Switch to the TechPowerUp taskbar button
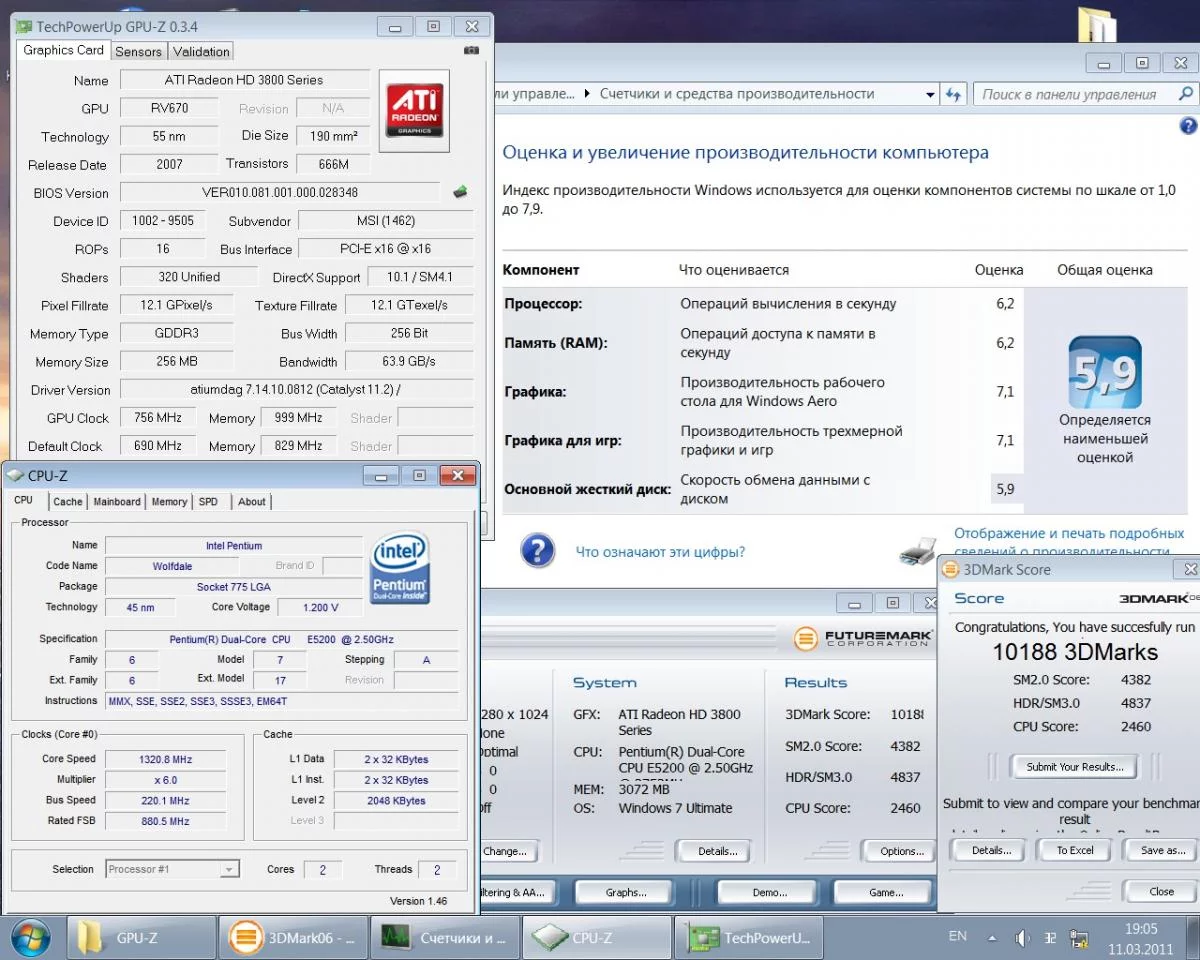The image size is (1200, 960). 749,938
